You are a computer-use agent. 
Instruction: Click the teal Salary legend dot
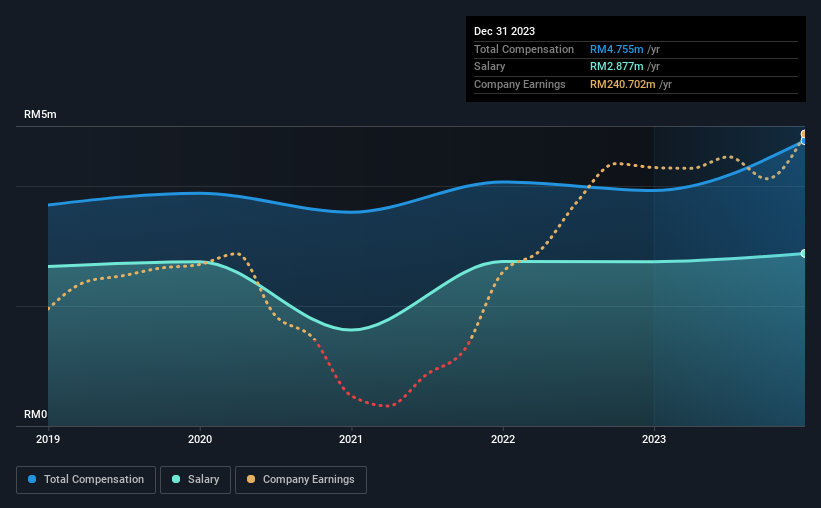[176, 479]
